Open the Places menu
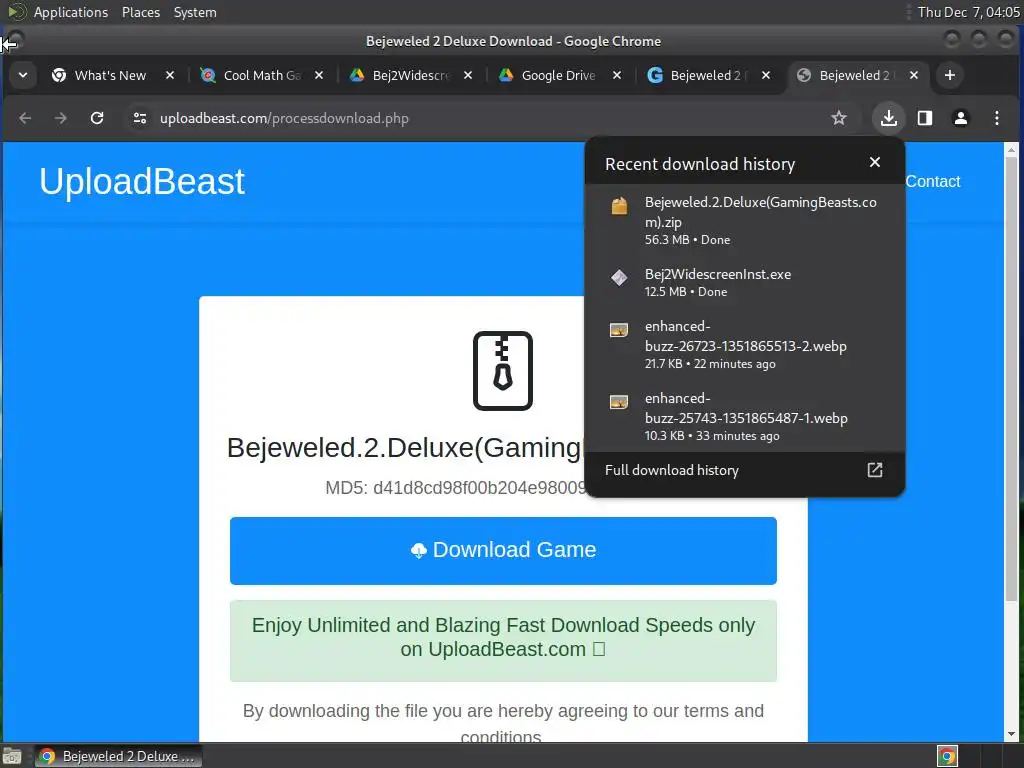The image size is (1024, 768). [x=140, y=12]
